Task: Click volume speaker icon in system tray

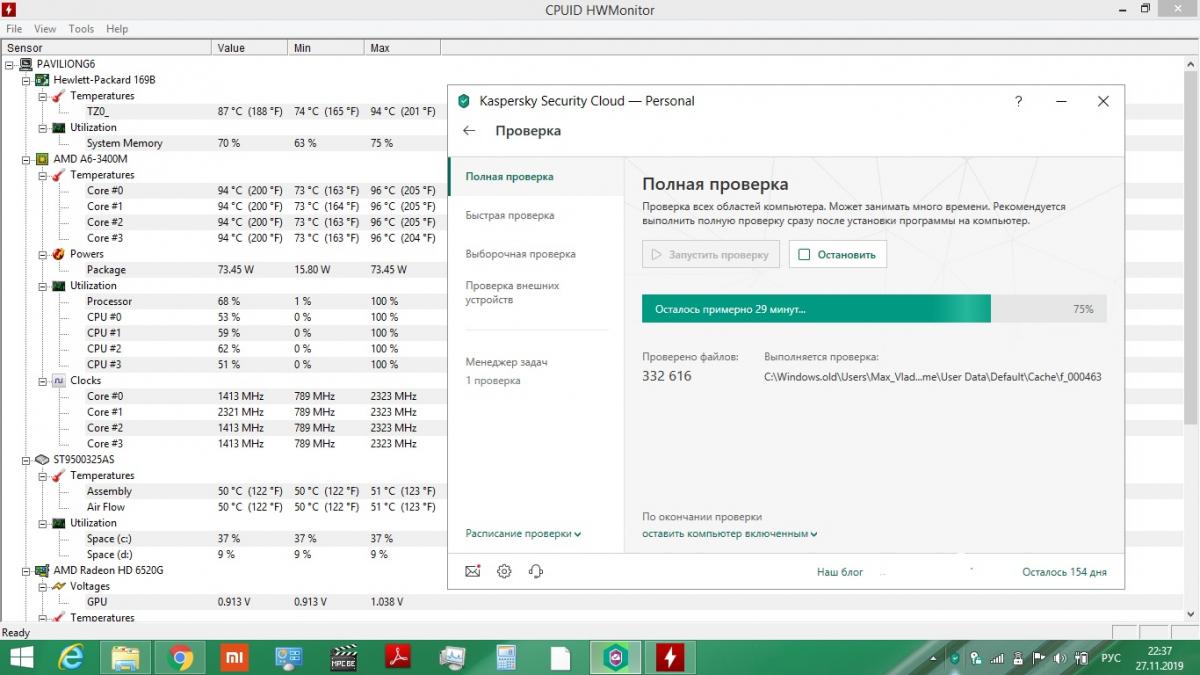Action: [1060, 658]
